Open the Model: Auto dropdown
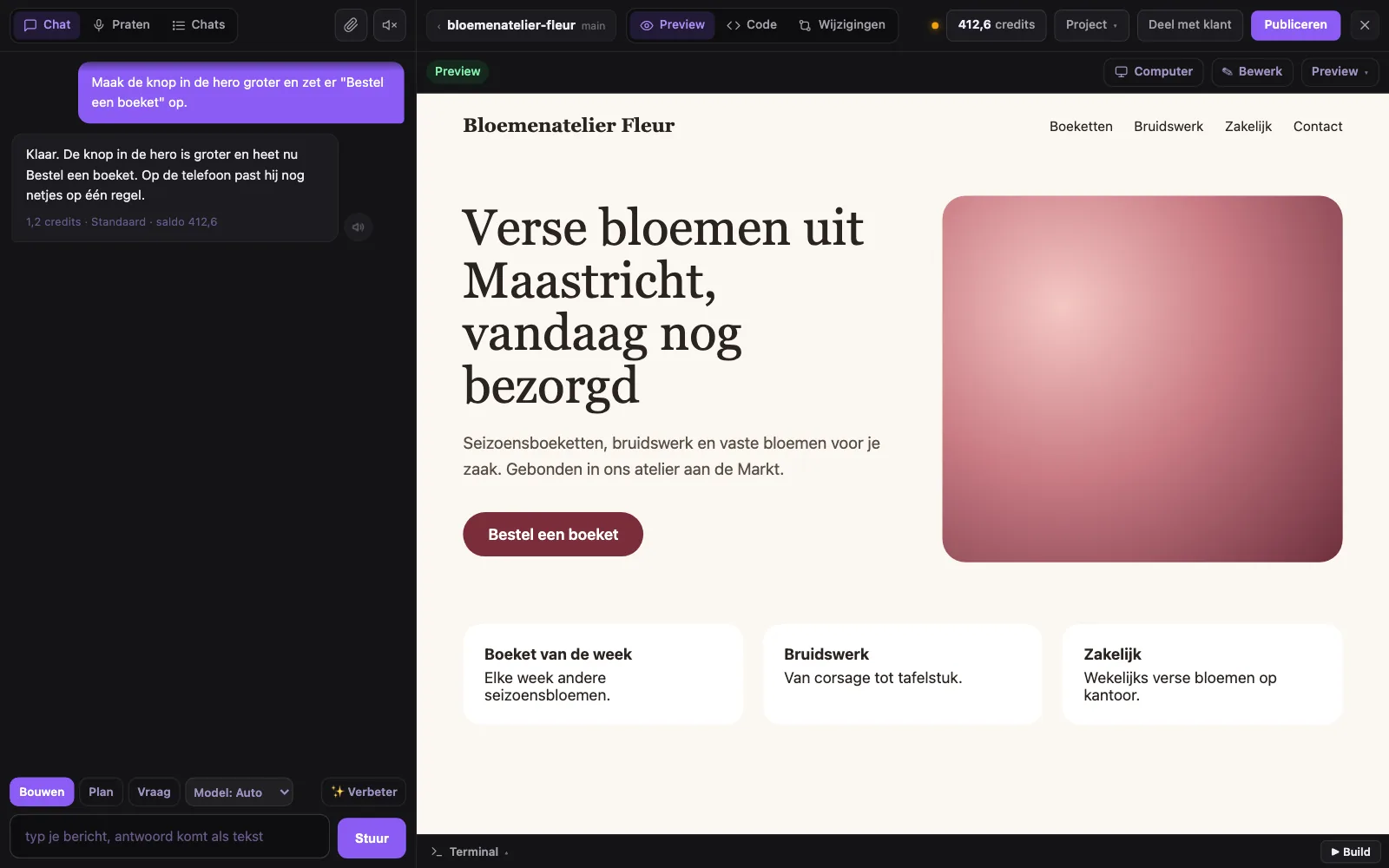This screenshot has height=868, width=1389. coord(239,792)
